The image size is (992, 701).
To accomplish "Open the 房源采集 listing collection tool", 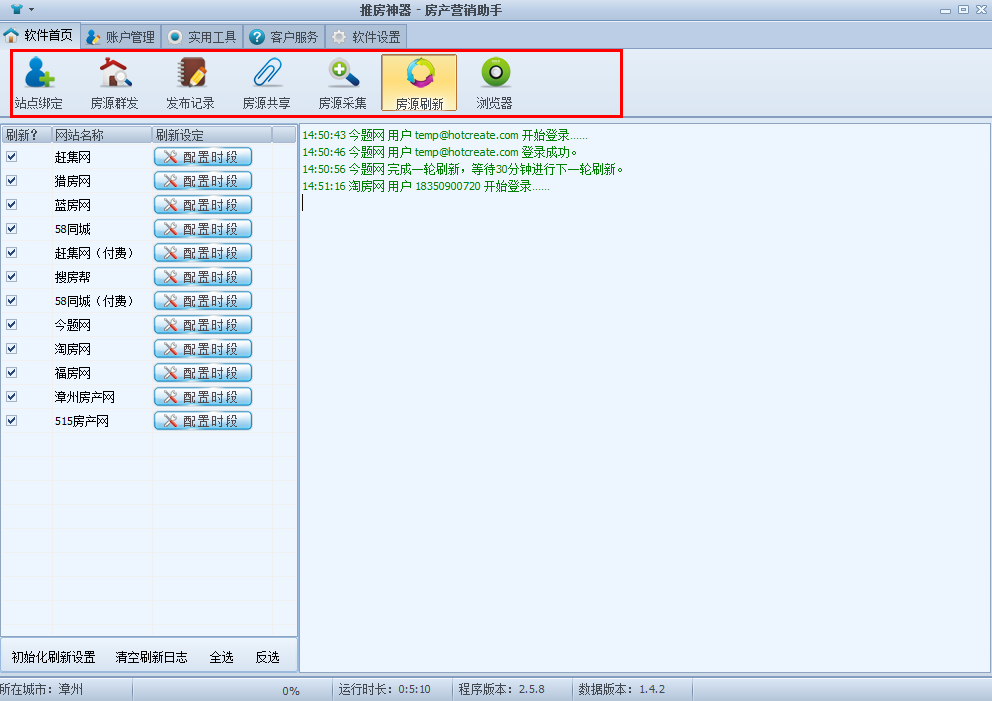I will pyautogui.click(x=342, y=83).
